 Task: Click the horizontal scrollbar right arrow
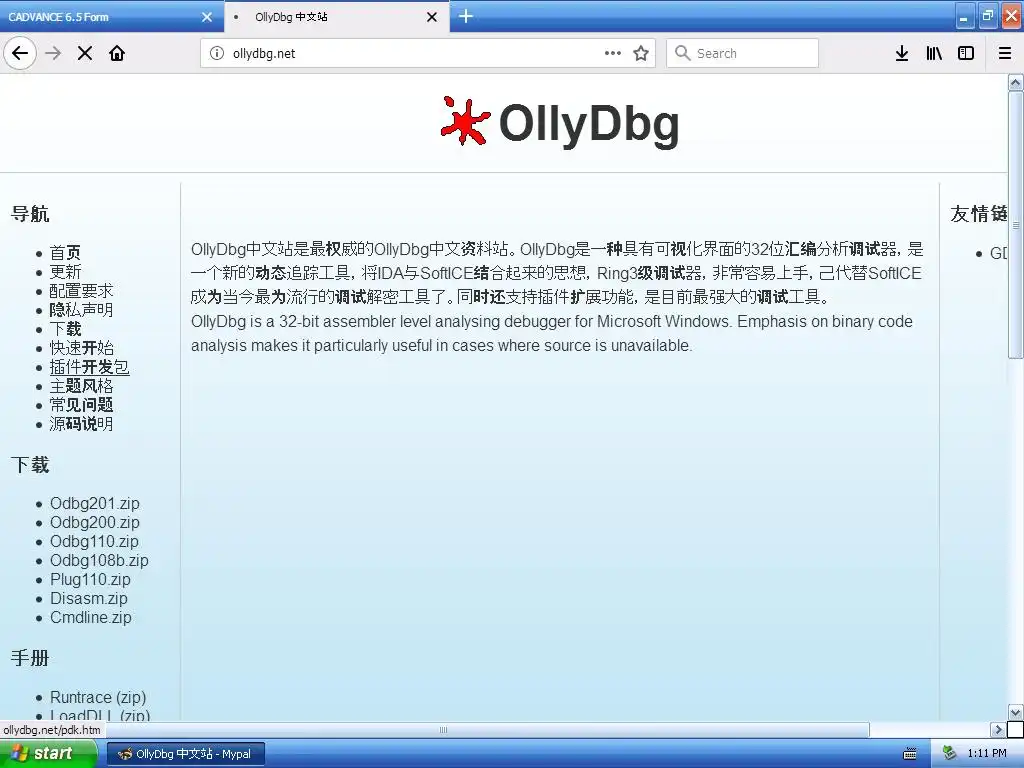click(997, 729)
